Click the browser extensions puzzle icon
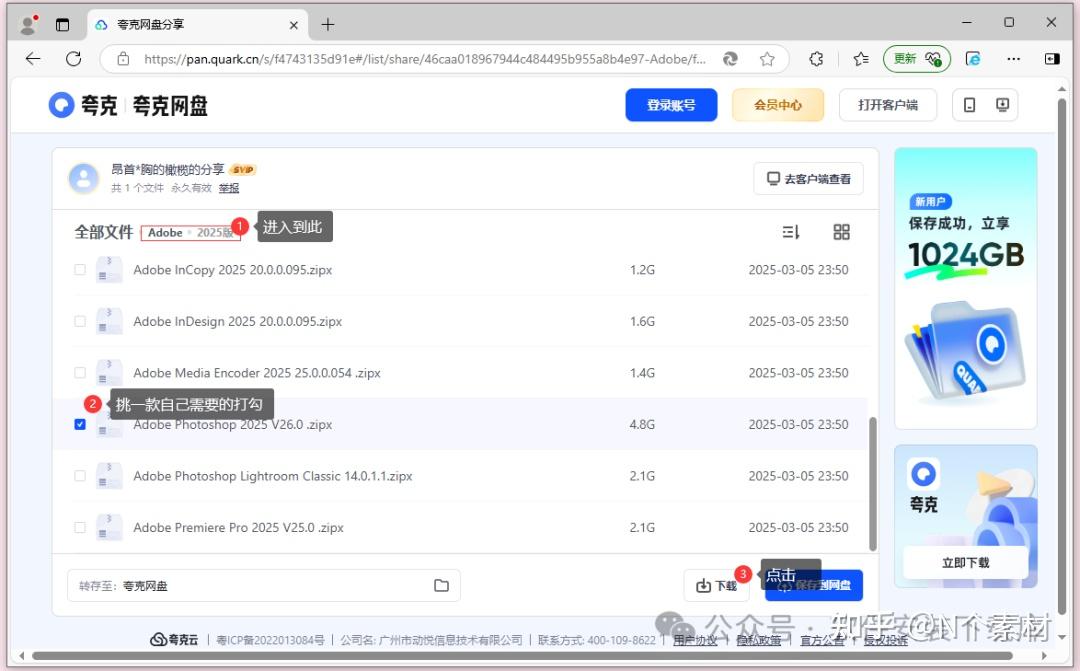 [816, 59]
